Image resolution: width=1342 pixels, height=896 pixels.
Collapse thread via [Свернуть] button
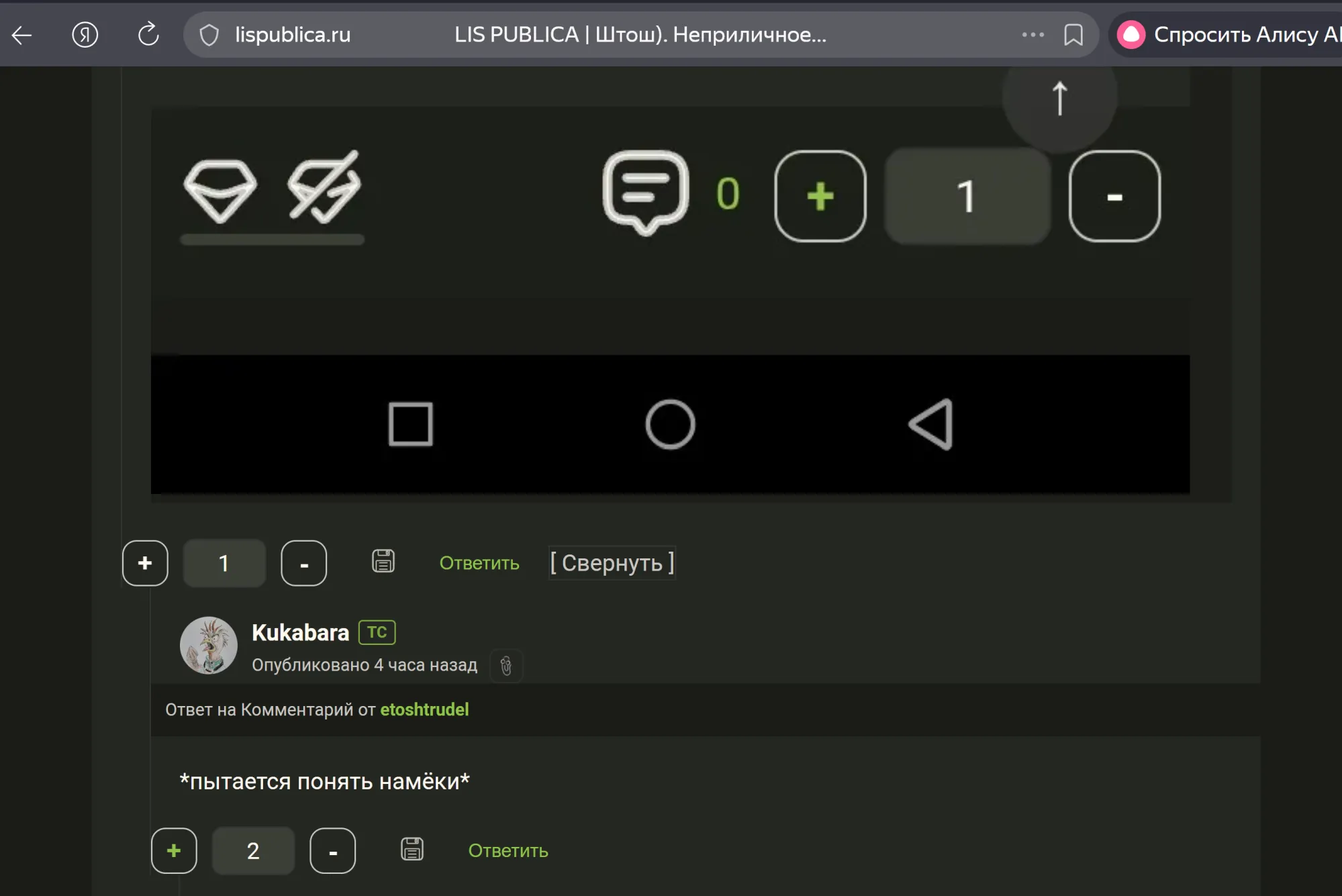click(x=612, y=562)
